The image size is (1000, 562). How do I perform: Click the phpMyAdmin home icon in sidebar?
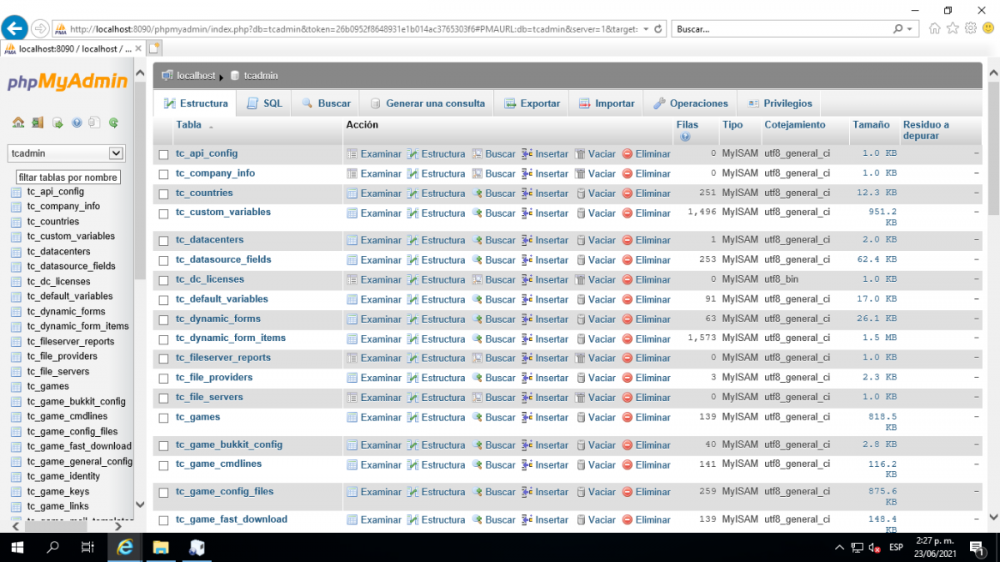click(18, 123)
